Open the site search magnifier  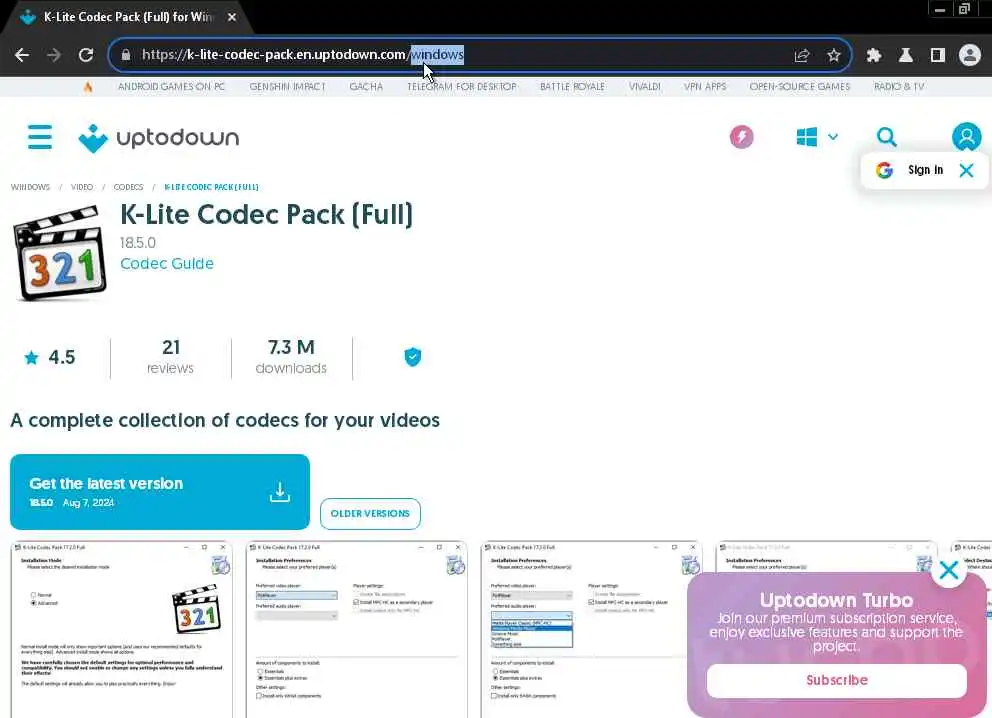point(886,137)
